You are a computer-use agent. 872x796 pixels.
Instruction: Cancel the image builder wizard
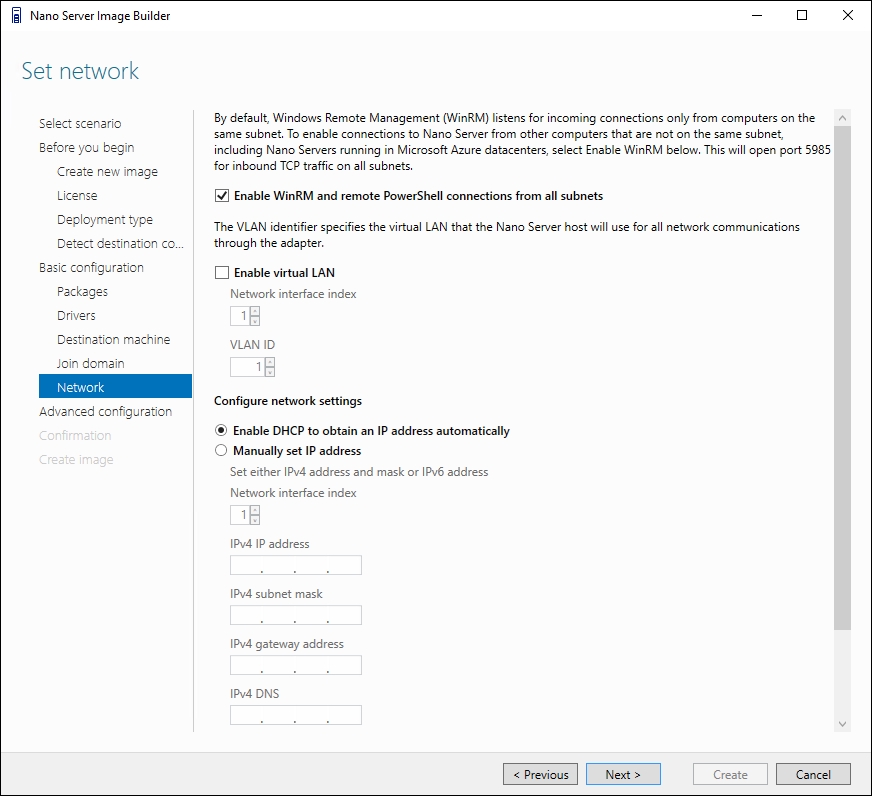813,774
